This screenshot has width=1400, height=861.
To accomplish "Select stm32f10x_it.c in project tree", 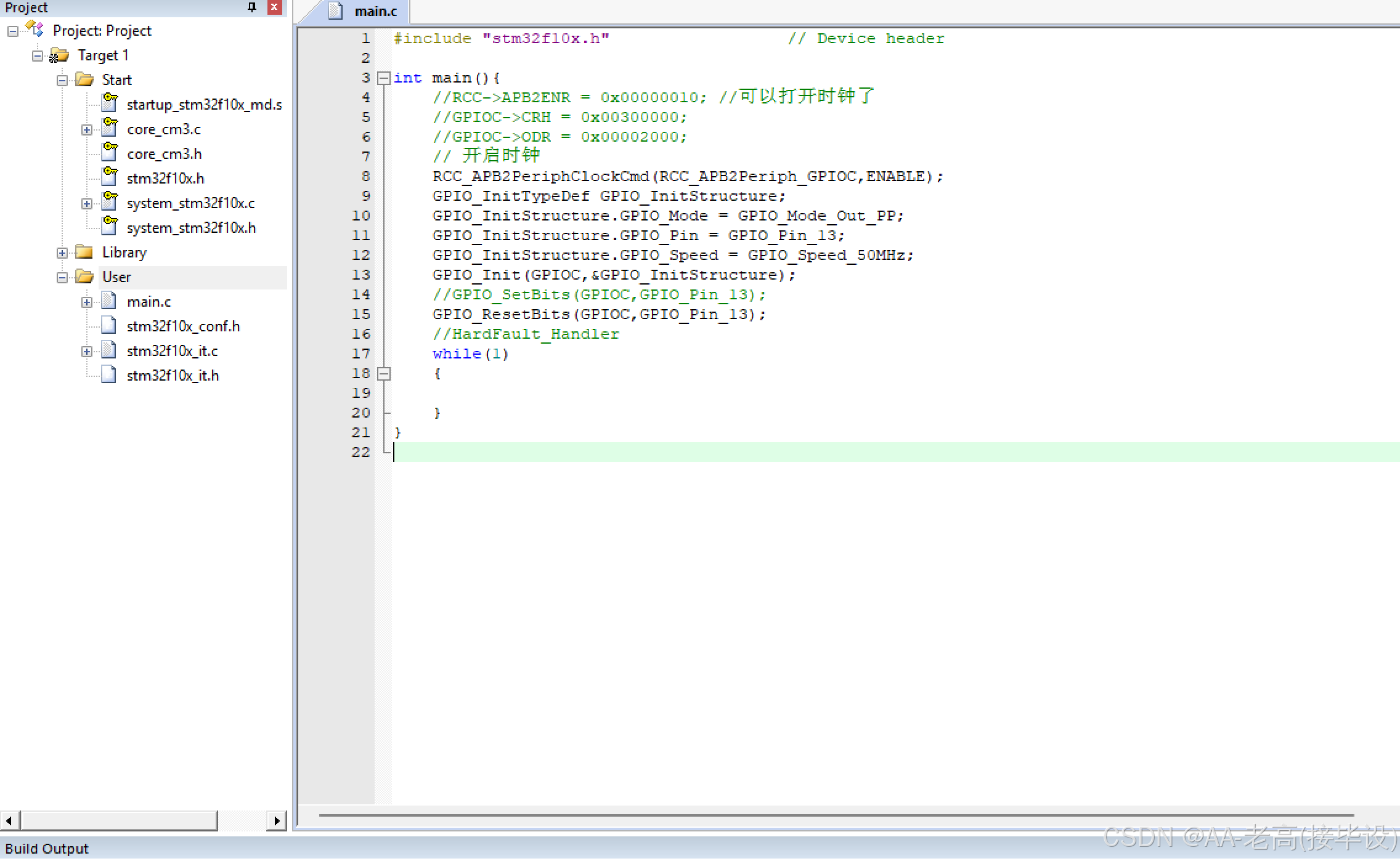I will click(x=173, y=351).
